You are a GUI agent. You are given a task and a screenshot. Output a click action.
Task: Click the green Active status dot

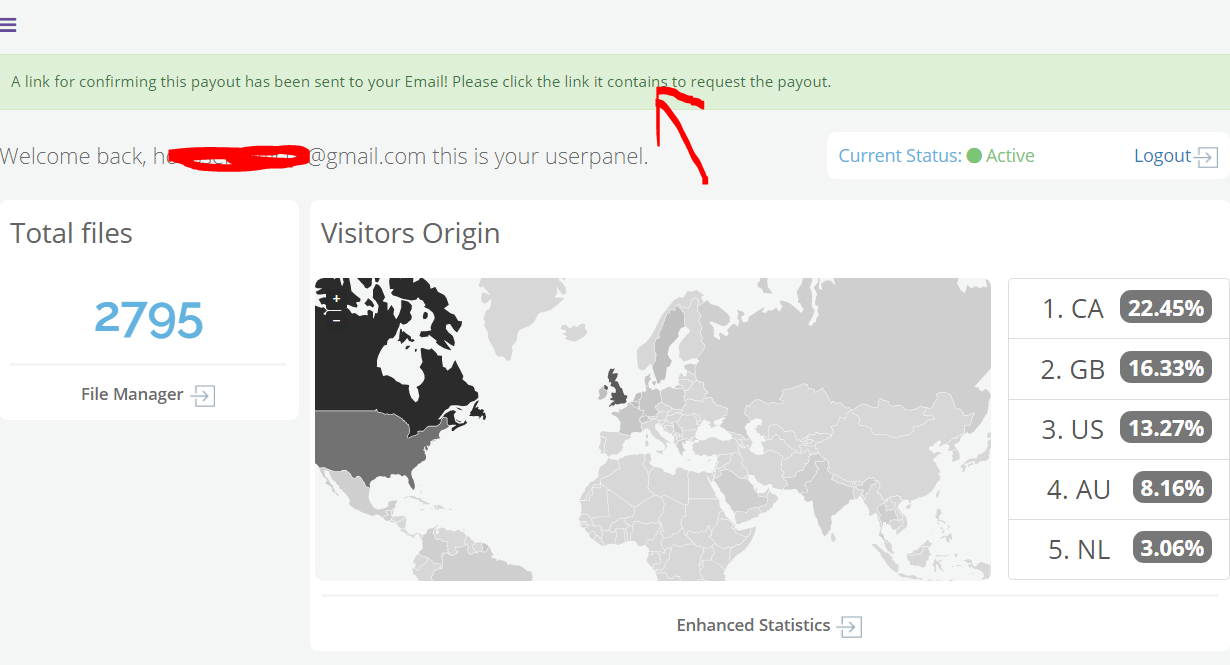coord(974,156)
